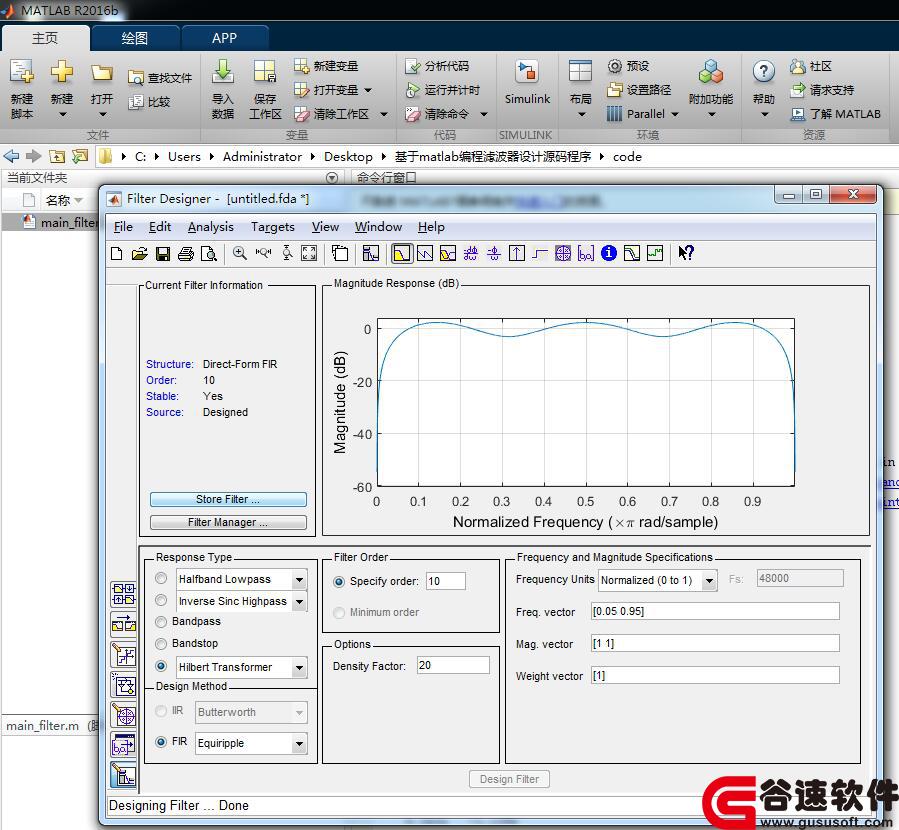This screenshot has width=899, height=830.
Task: Select the Specify order radio button
Action: tap(339, 582)
